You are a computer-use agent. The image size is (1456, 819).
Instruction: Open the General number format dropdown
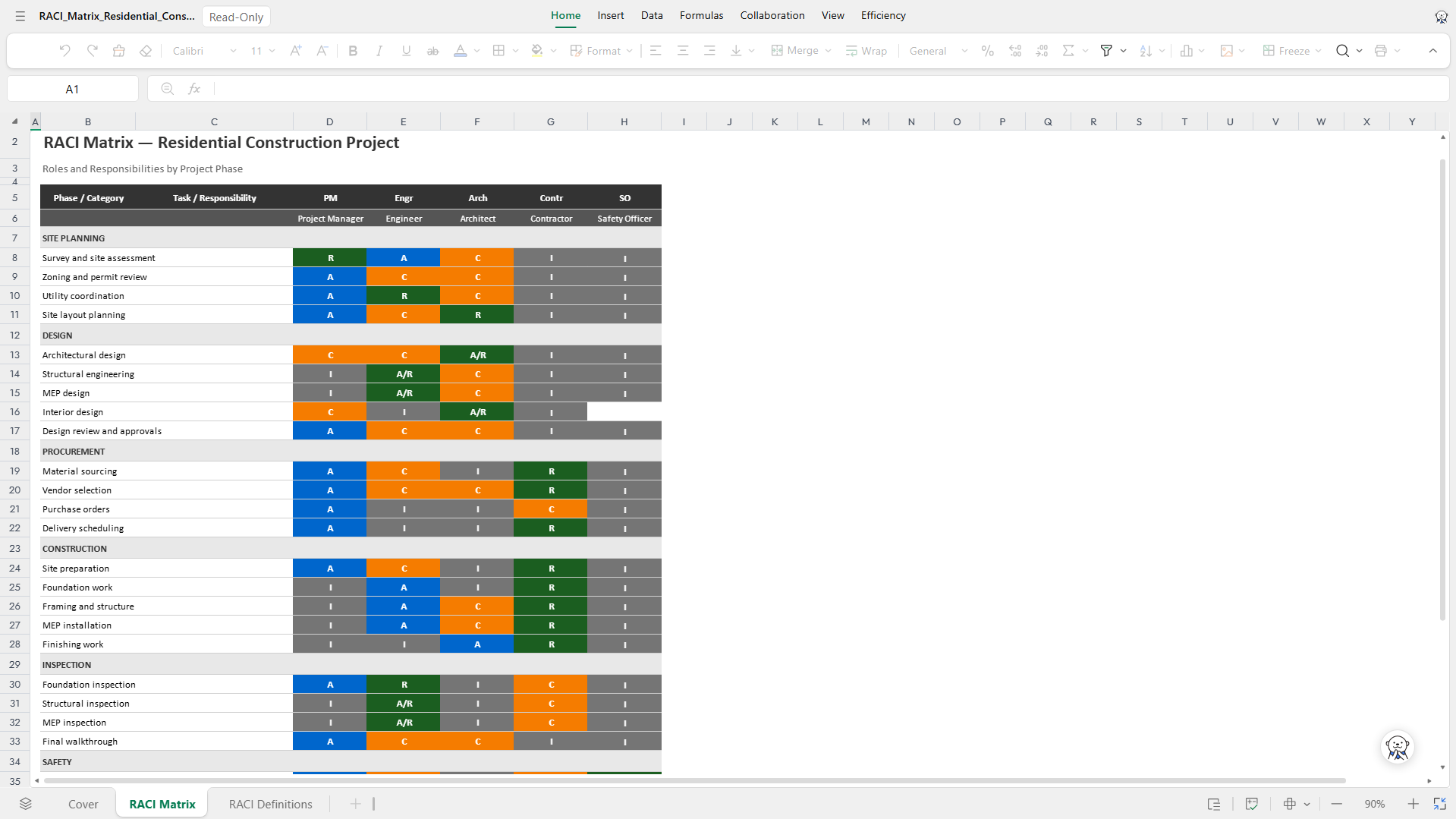click(x=939, y=51)
